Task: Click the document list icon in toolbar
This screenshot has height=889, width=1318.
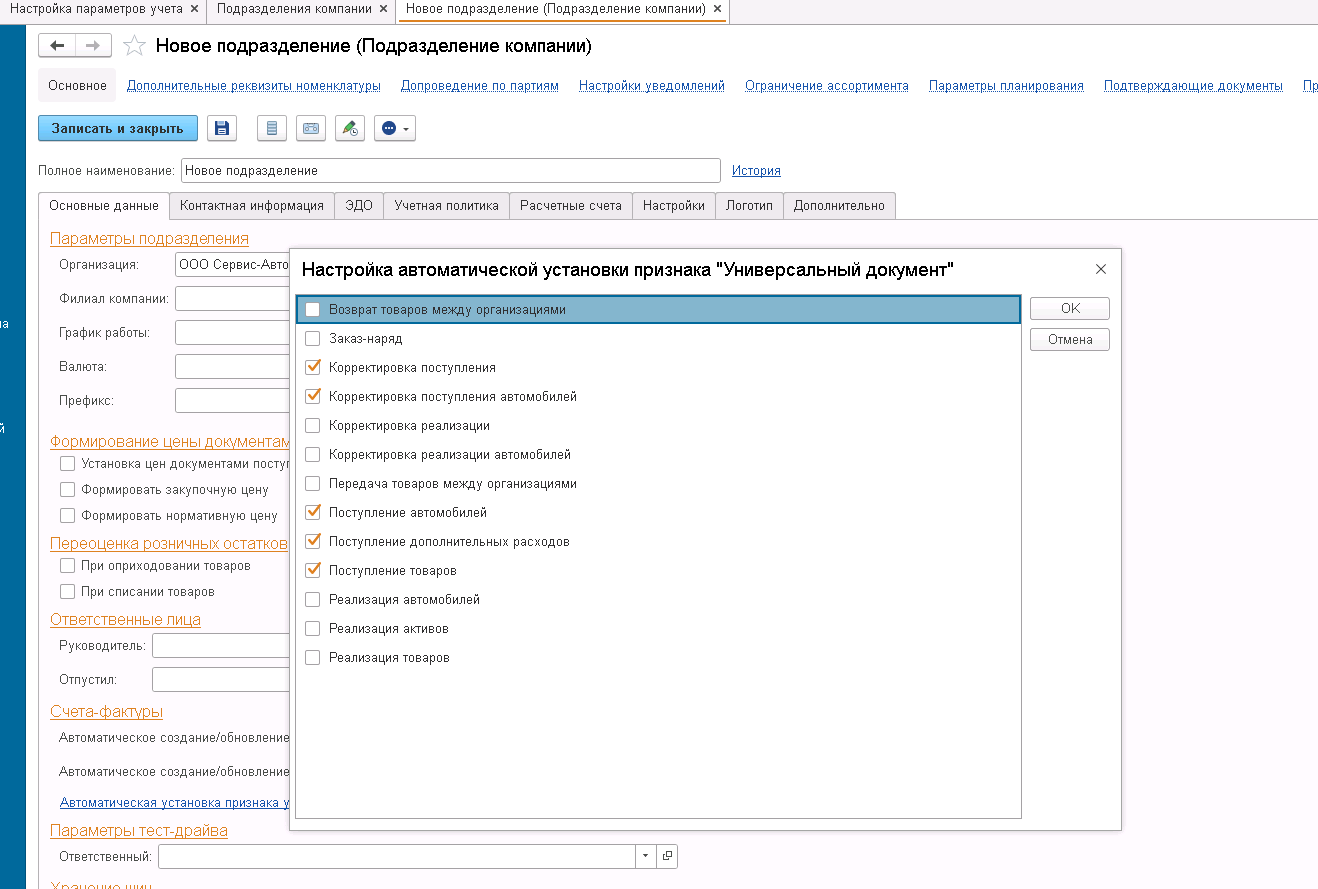Action: [x=272, y=128]
